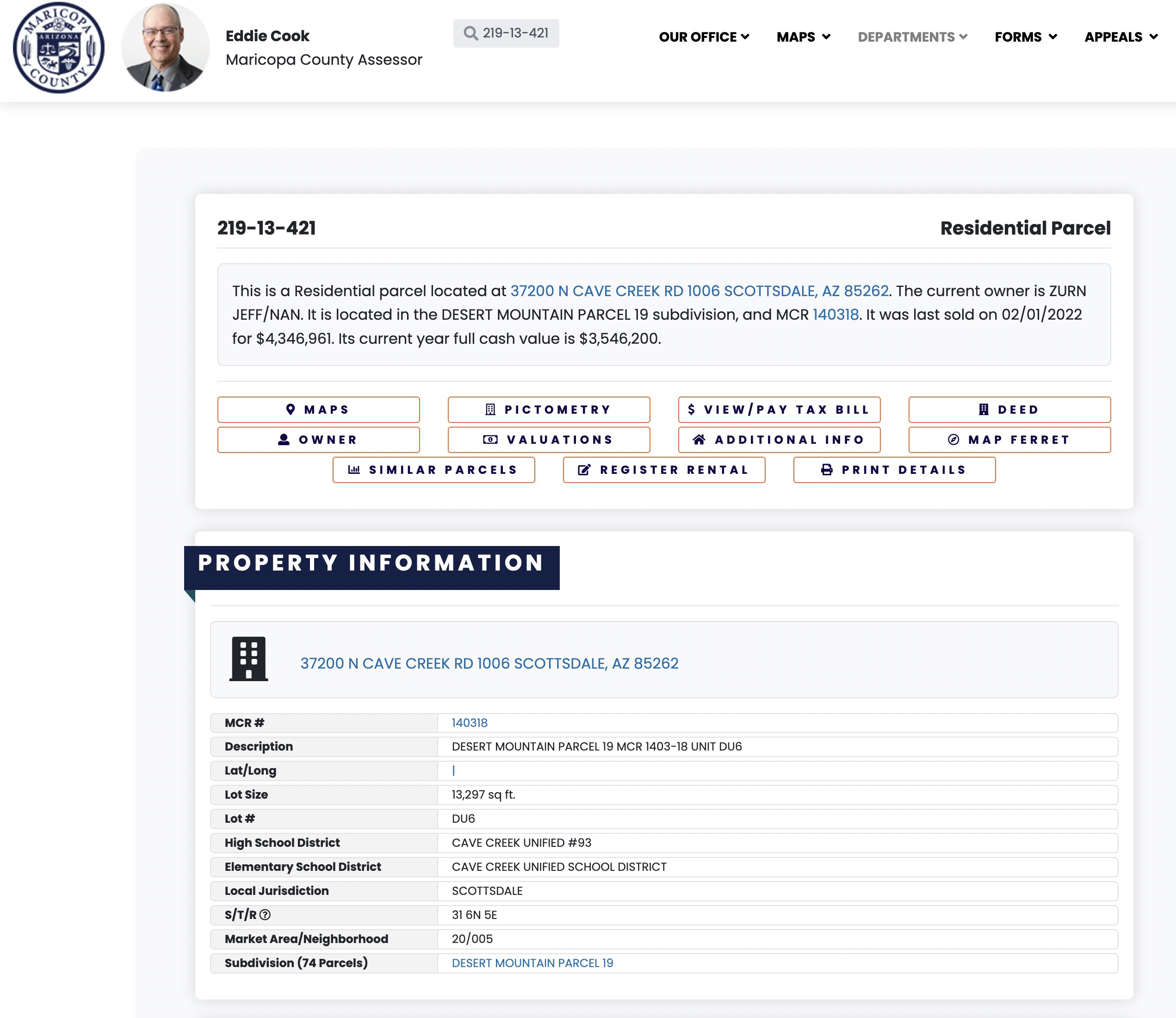Click the compass icon on MAP FERRET
The height and width of the screenshot is (1018, 1176).
953,440
